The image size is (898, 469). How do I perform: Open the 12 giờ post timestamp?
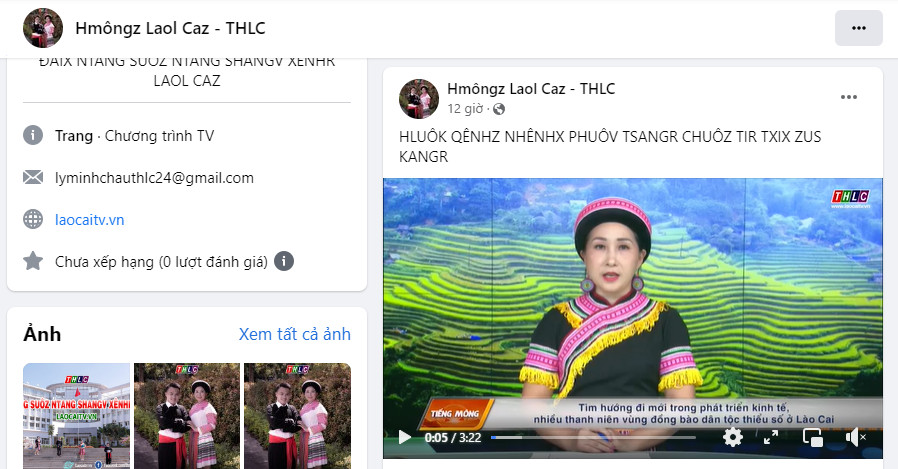coord(465,109)
